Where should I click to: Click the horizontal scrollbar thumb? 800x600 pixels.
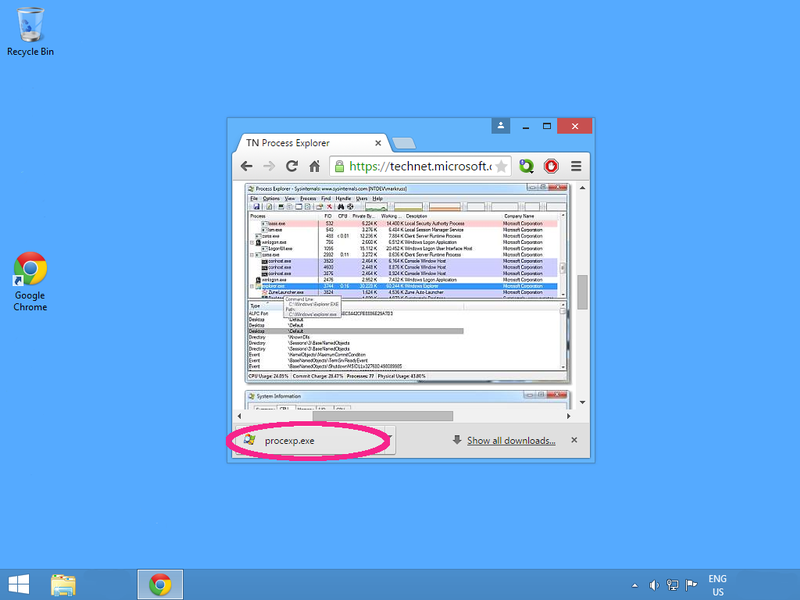point(383,416)
